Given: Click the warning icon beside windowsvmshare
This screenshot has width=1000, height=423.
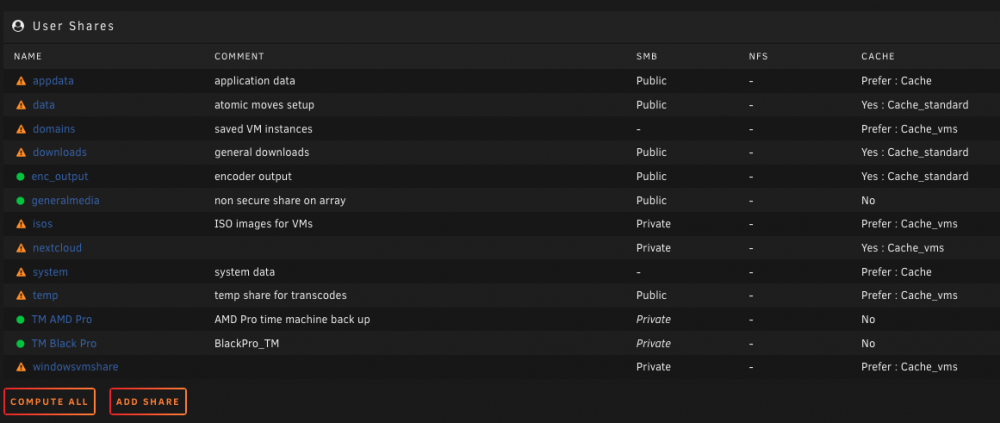Looking at the screenshot, I should pyautogui.click(x=21, y=367).
